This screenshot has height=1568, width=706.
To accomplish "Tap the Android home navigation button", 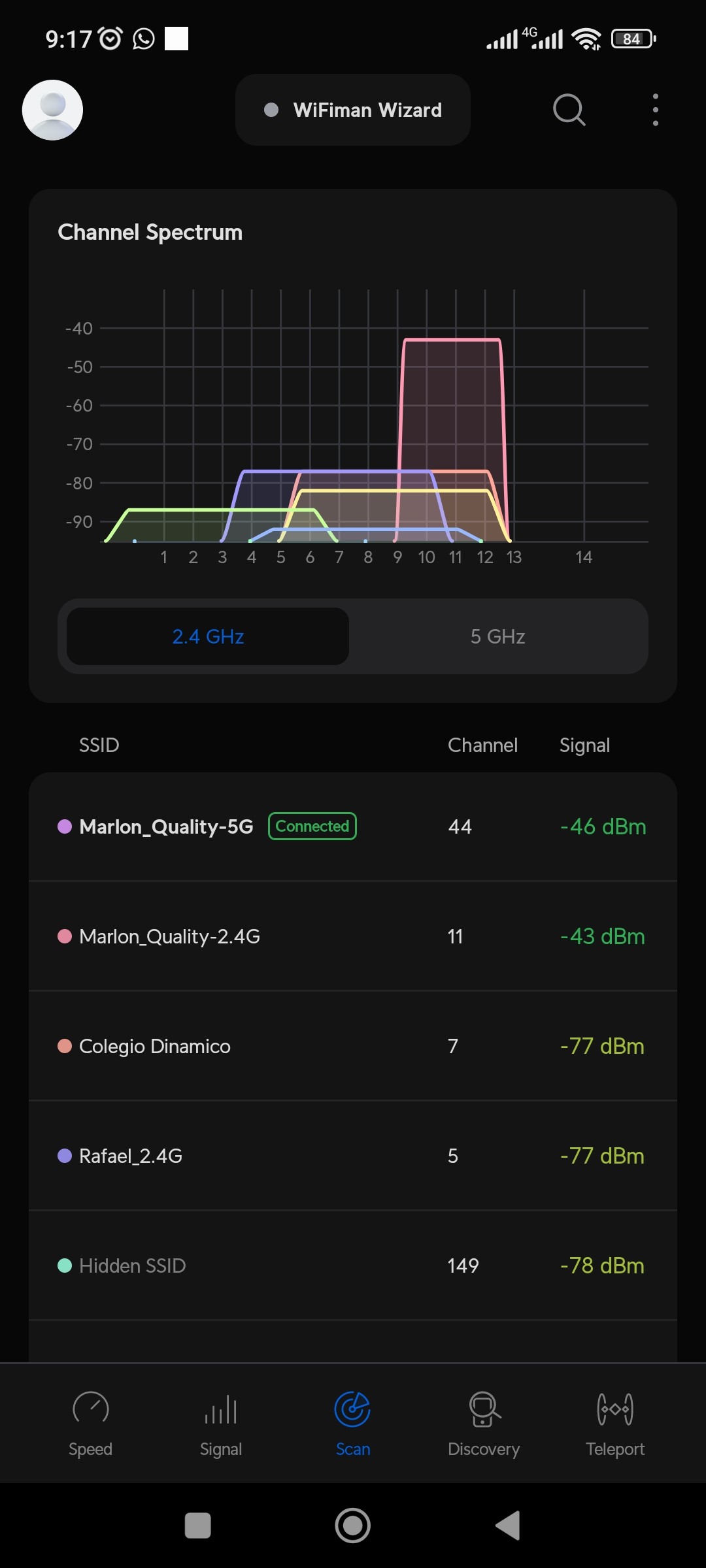I will (352, 1526).
